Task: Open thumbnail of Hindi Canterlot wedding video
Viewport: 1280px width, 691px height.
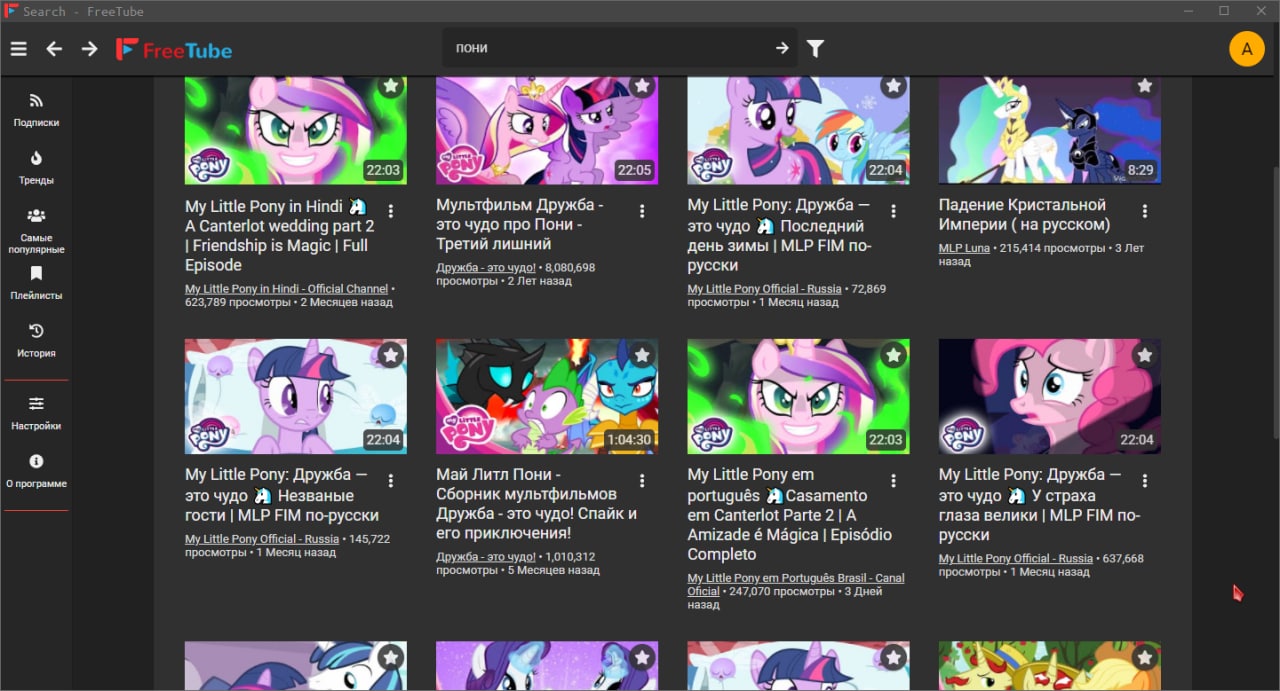Action: click(296, 130)
